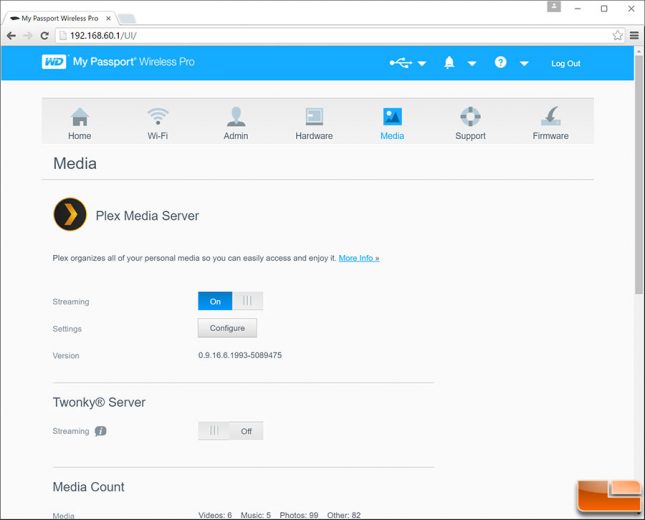Open the Admin user icon
Viewport: 645px width, 520px height.
tap(236, 117)
